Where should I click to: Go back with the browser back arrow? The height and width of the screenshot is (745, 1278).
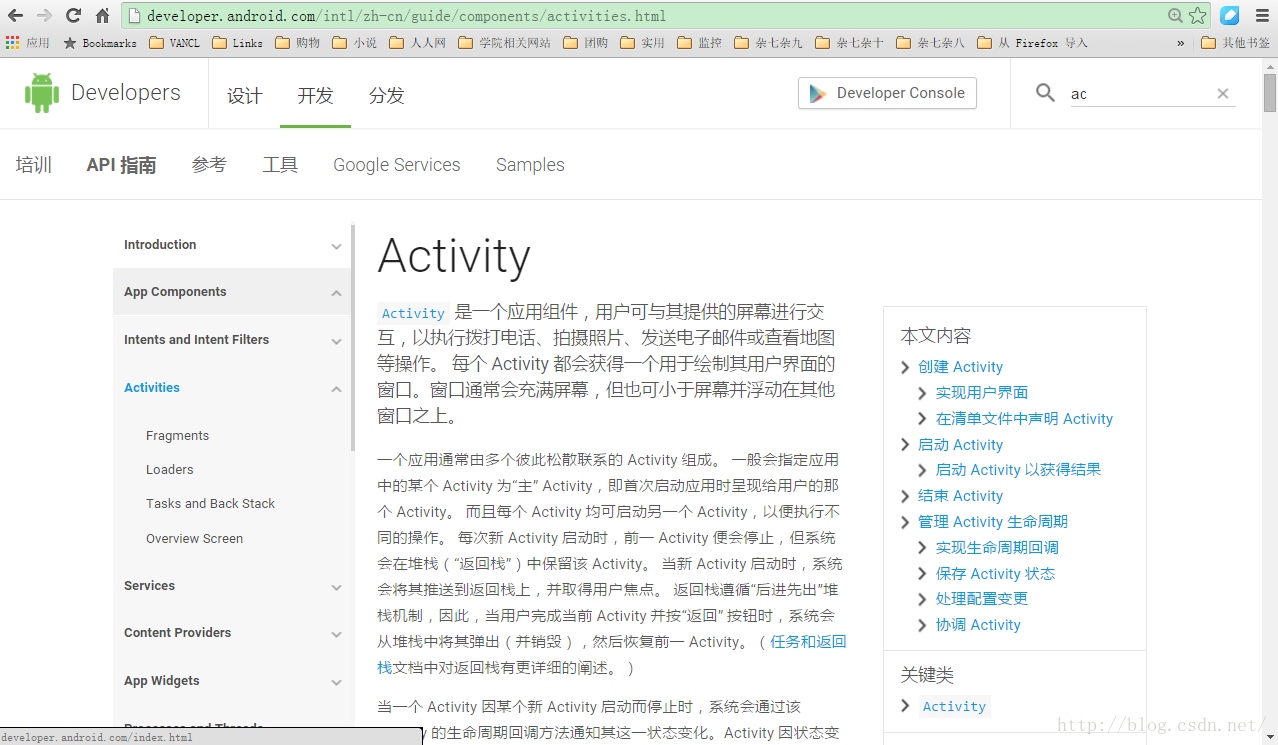16,15
